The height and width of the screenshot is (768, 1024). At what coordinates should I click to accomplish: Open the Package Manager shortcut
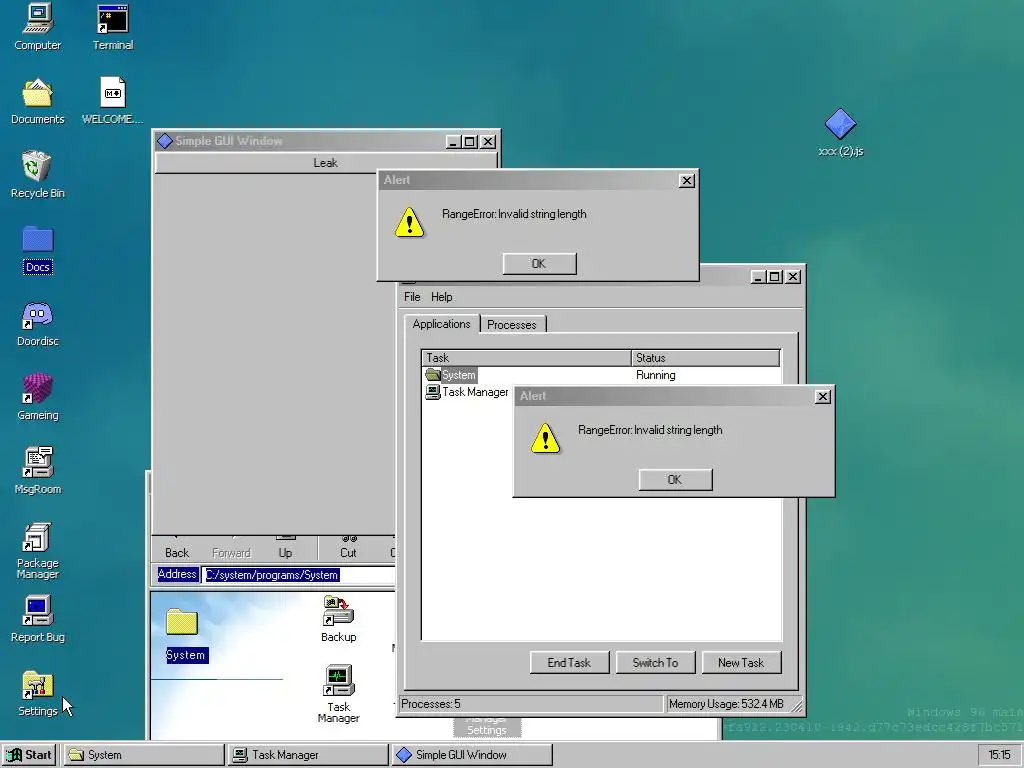pyautogui.click(x=37, y=551)
